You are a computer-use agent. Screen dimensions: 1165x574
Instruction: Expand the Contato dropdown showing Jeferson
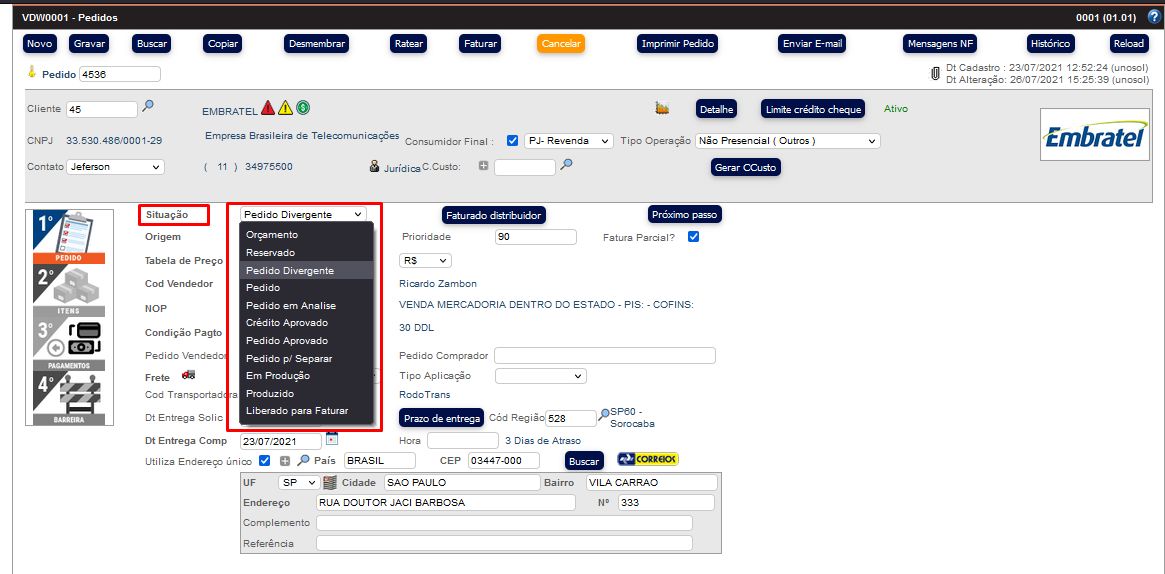pos(114,167)
